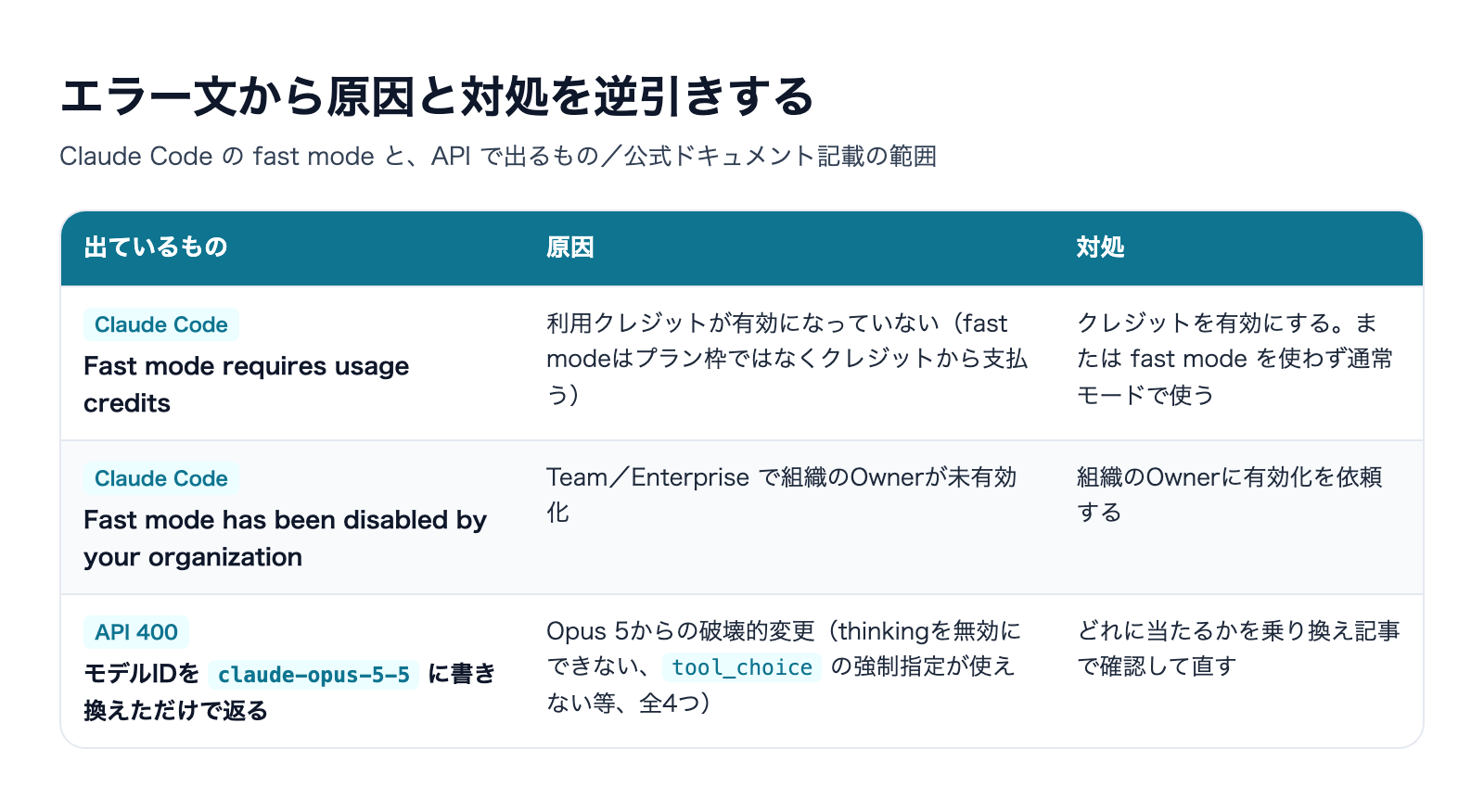This screenshot has height=812, width=1484.
Task: Click the cause cell 'Team／Enterprise で組織のOwnerが未有効化'
Action: coord(782,495)
